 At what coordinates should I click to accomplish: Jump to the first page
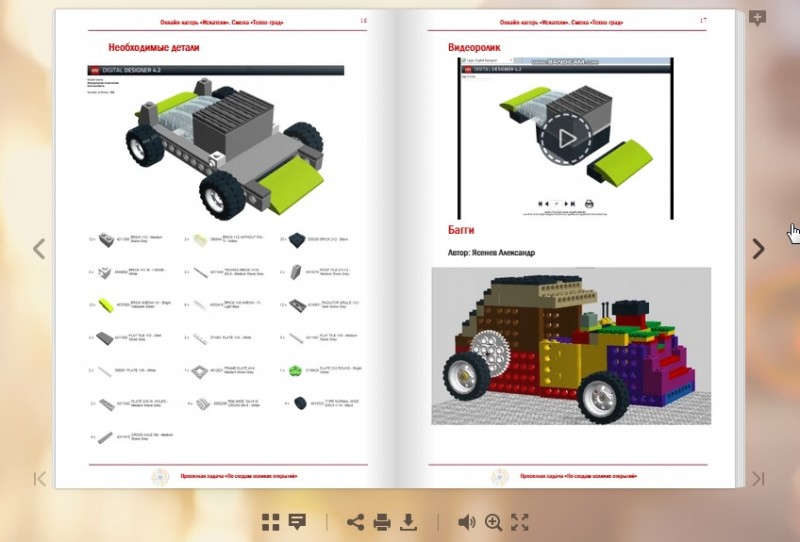click(40, 479)
